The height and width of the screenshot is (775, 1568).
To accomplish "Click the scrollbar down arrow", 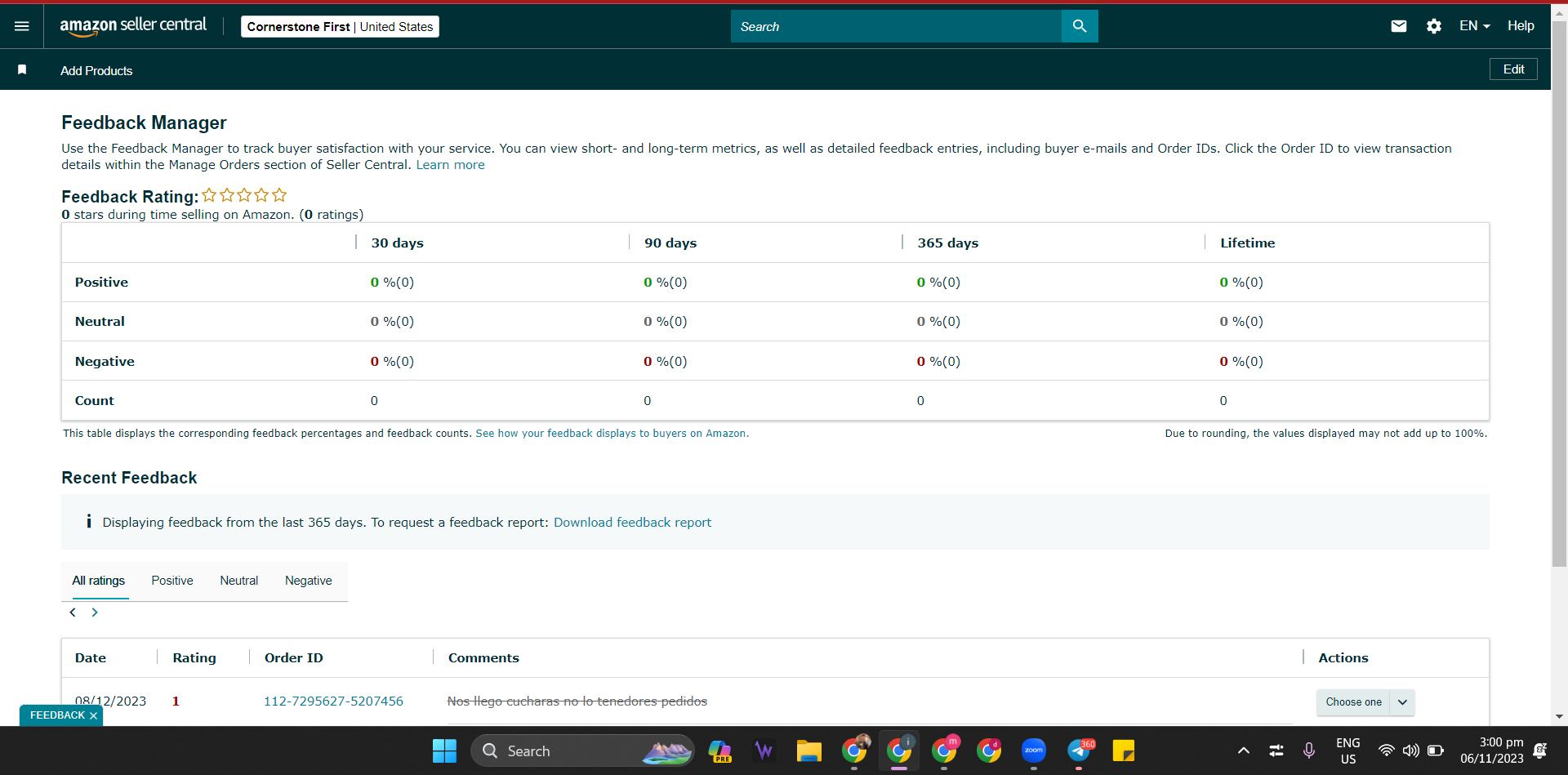I will (1559, 717).
